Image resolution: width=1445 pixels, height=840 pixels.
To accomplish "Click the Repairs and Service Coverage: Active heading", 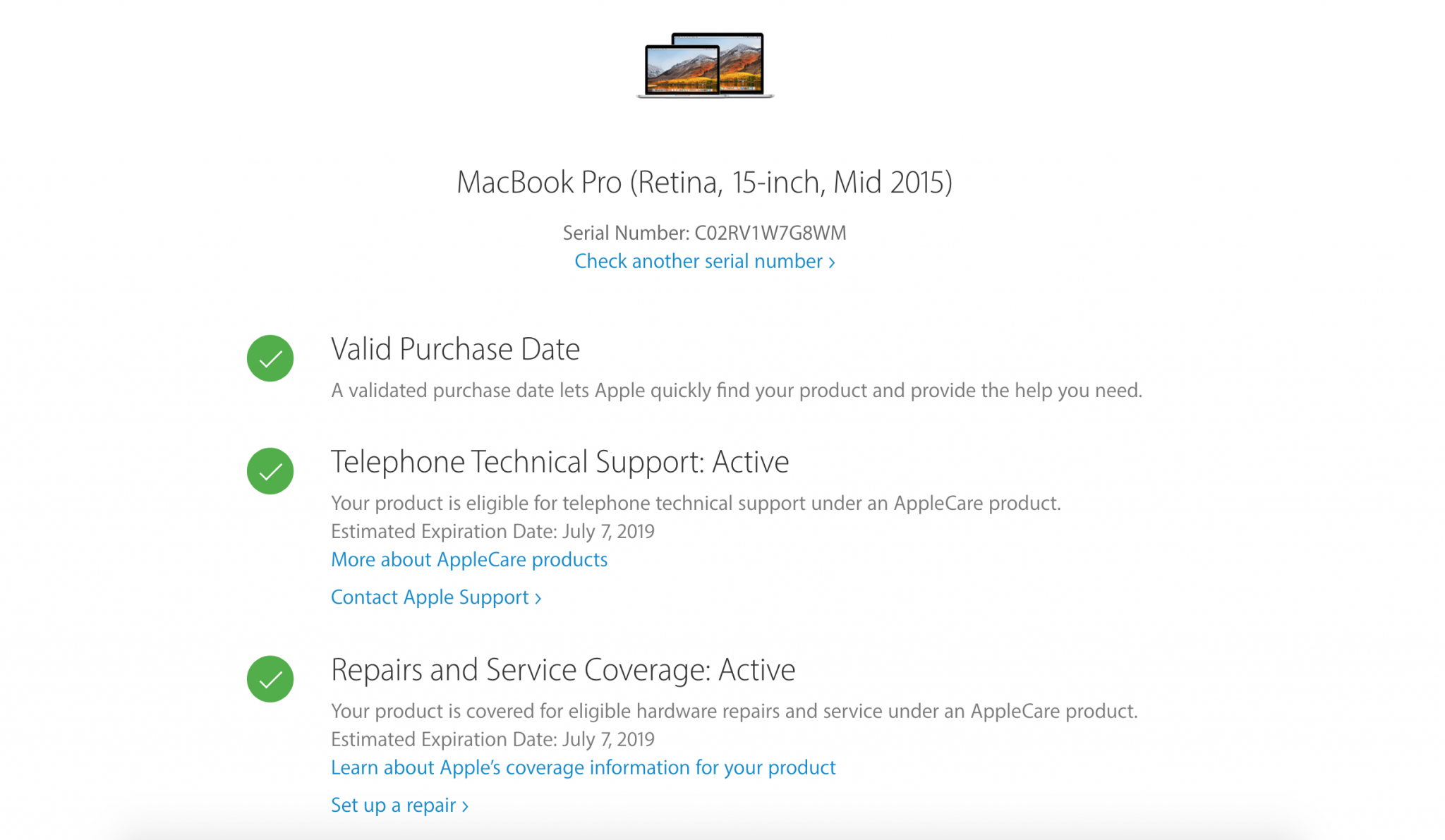I will tap(563, 670).
